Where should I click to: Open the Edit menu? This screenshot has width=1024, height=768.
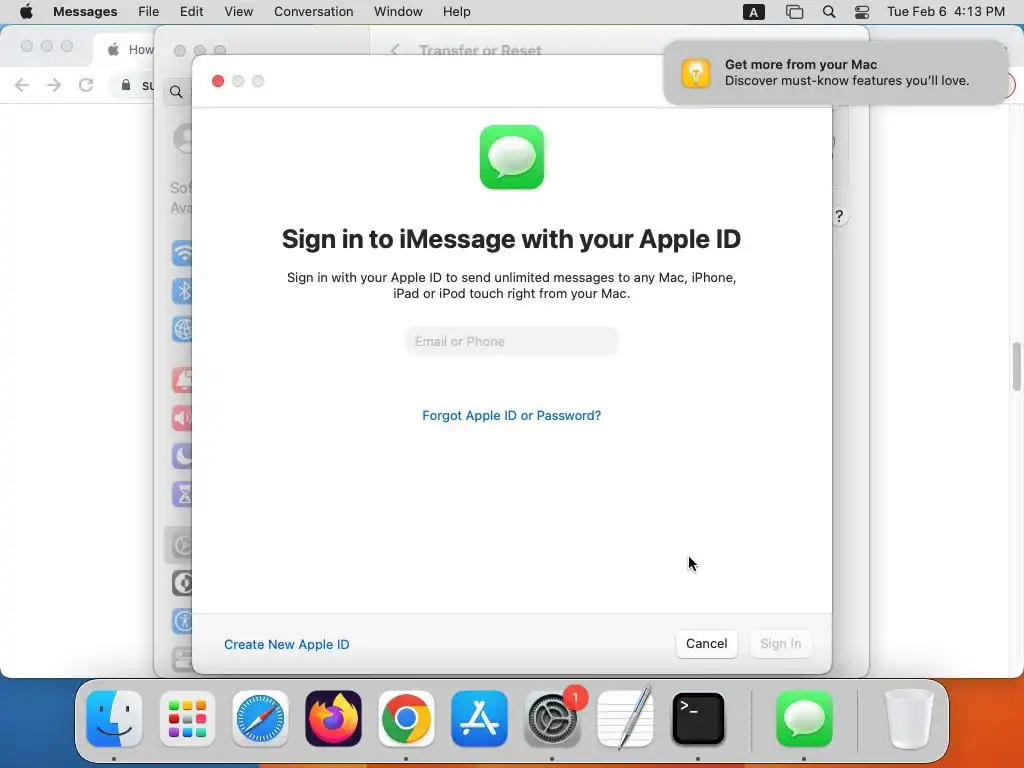pyautogui.click(x=191, y=12)
